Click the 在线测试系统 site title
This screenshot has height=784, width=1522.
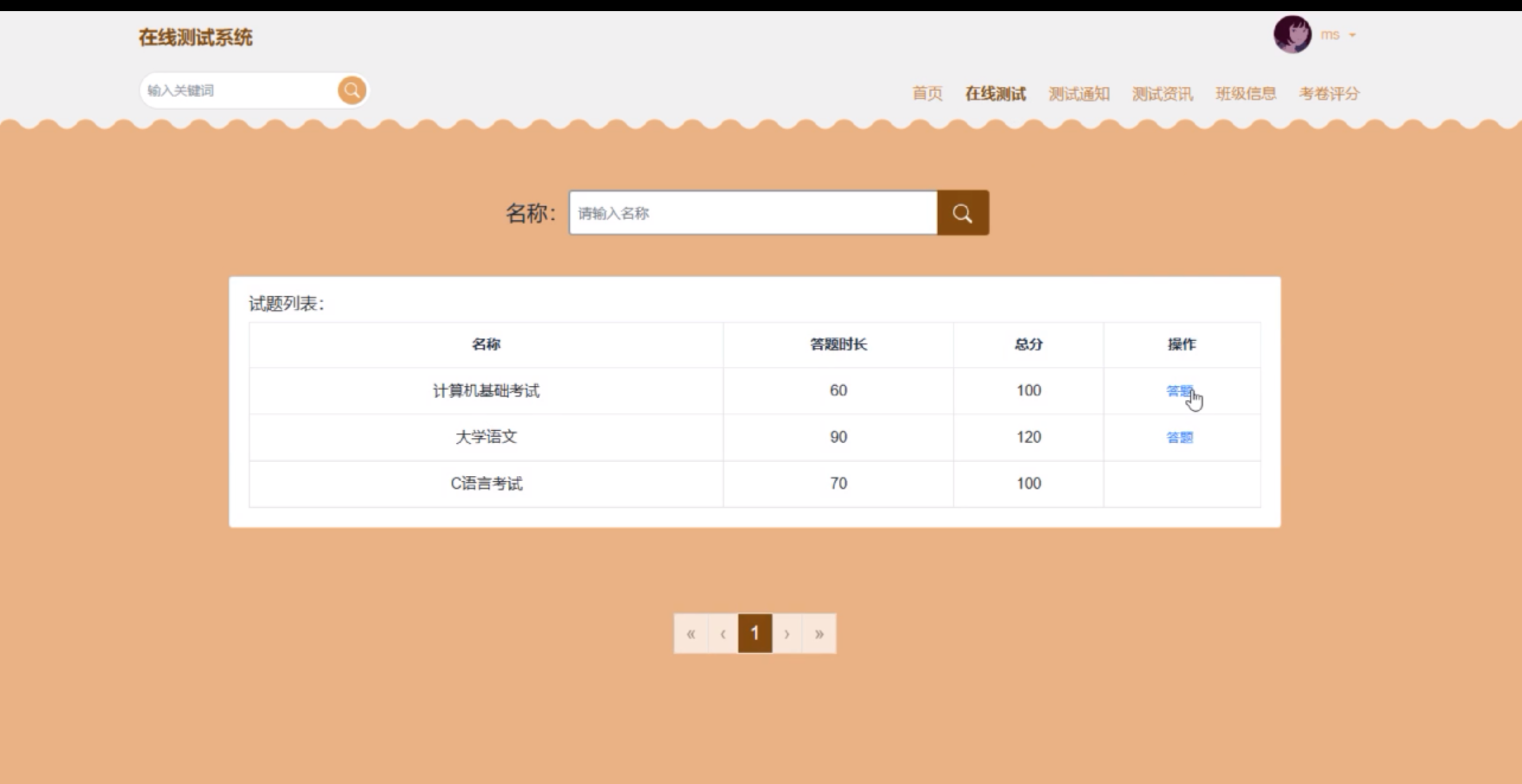196,37
